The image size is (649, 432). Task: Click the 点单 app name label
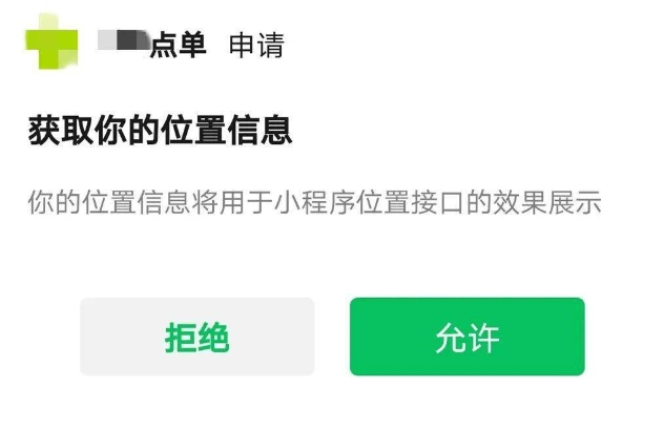pyautogui.click(x=178, y=45)
